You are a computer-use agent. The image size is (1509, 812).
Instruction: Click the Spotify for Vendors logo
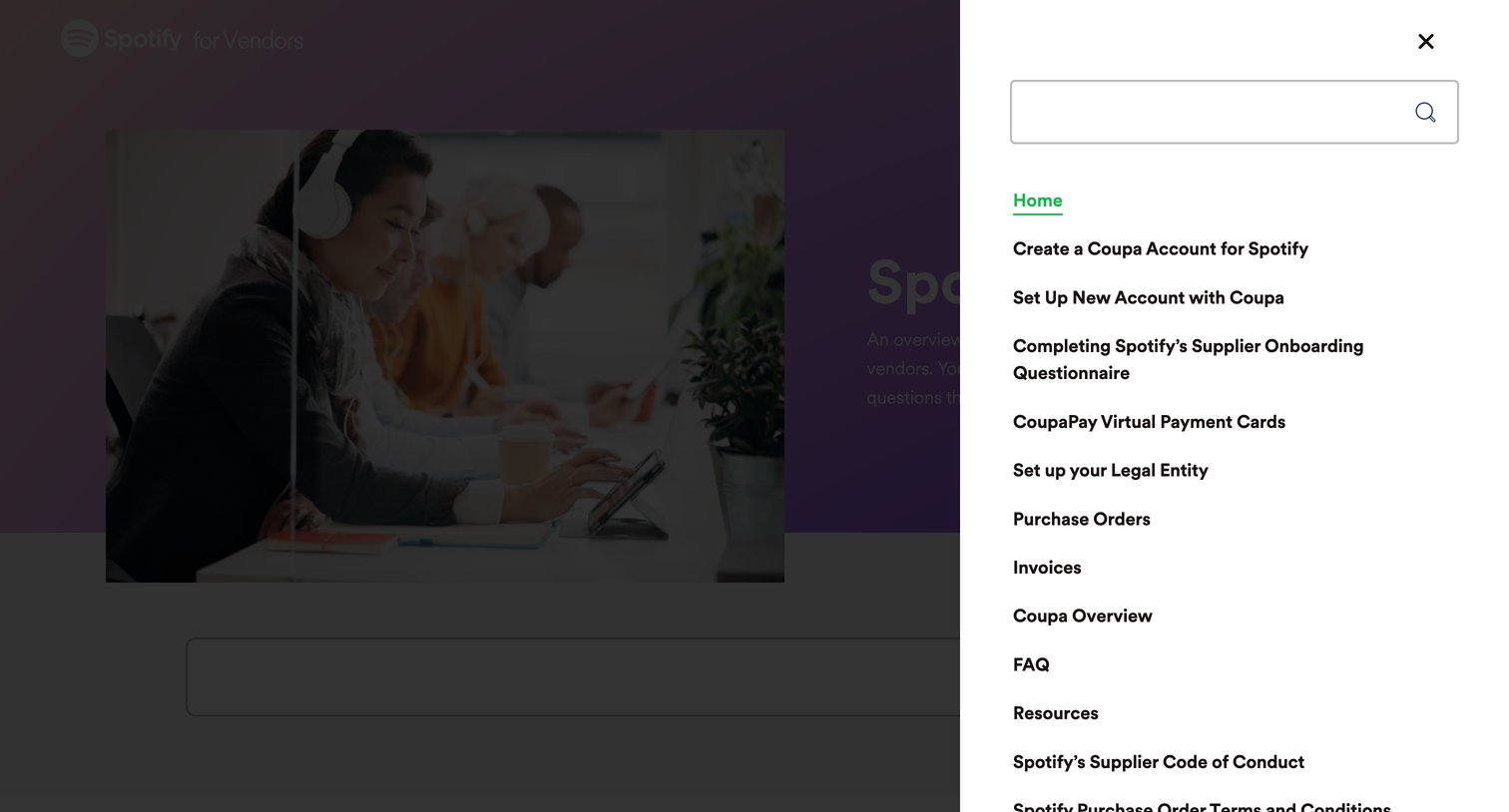click(182, 39)
